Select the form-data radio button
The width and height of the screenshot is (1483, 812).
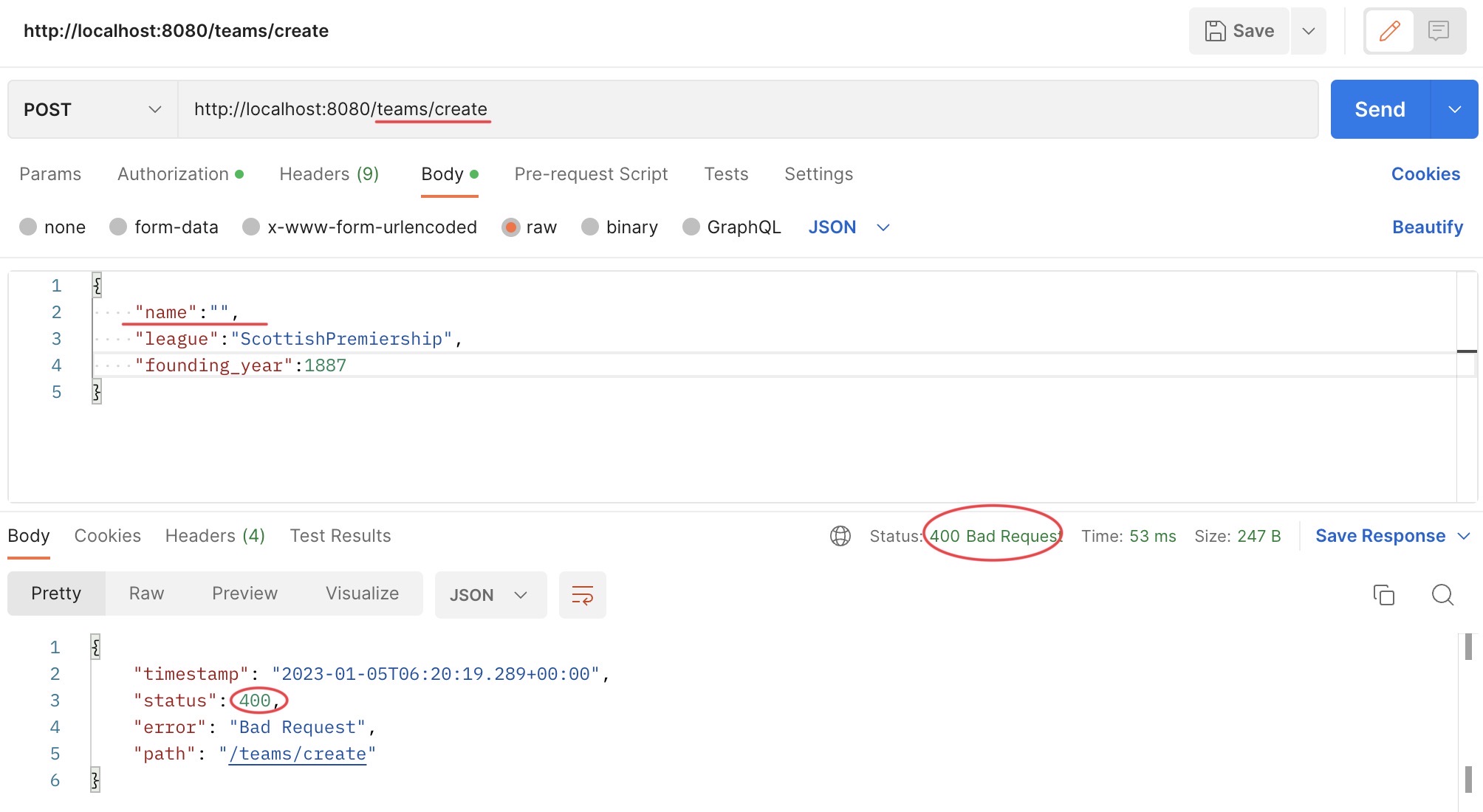click(x=118, y=227)
